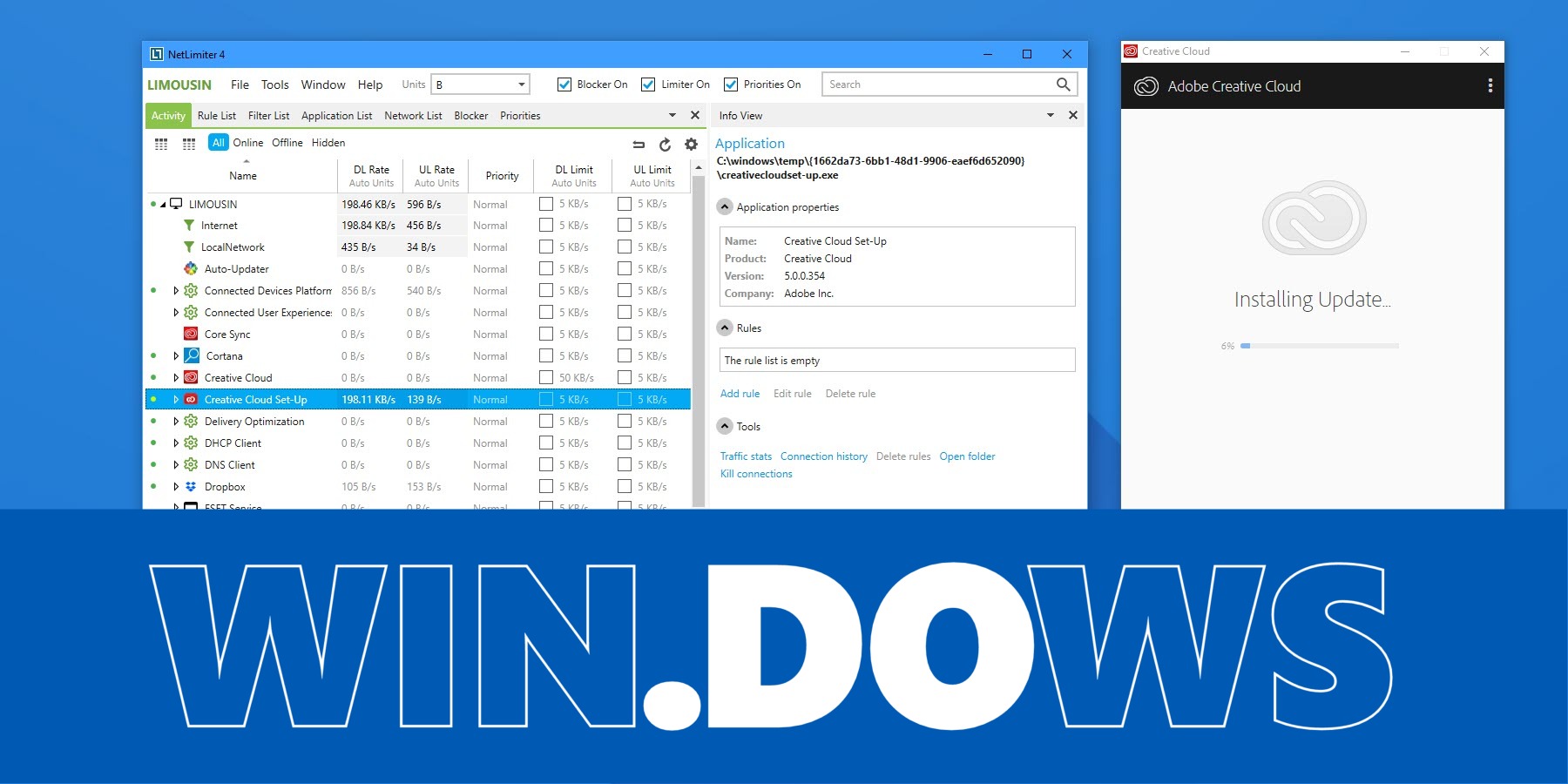Enable UL Limit checkbox for Dropbox row
Viewport: 1568px width, 784px height.
[625, 487]
